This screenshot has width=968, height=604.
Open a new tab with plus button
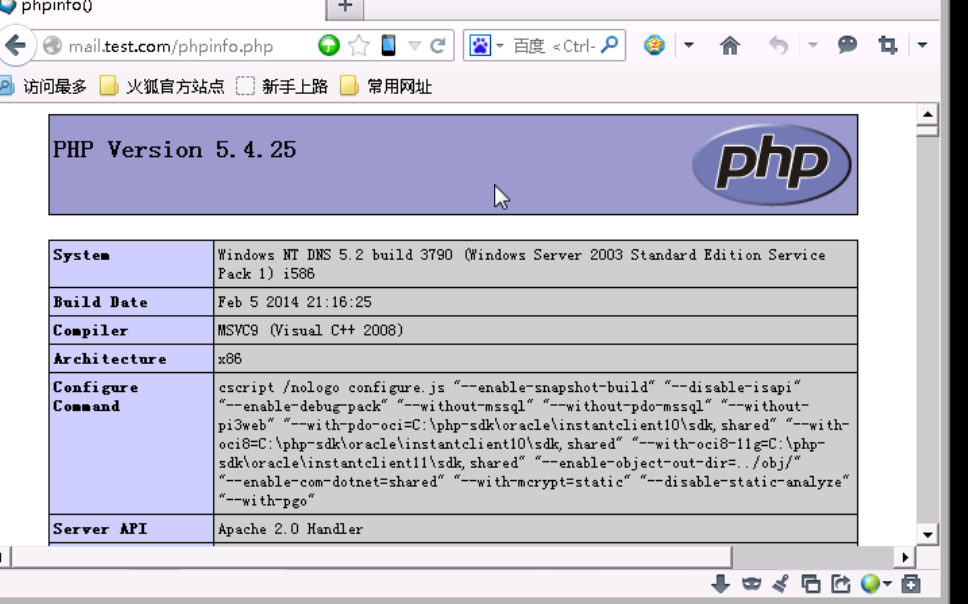(345, 7)
